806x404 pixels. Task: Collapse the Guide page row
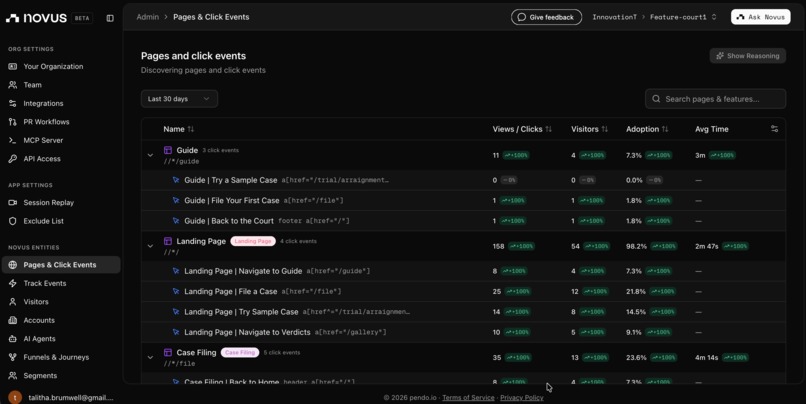coord(150,155)
